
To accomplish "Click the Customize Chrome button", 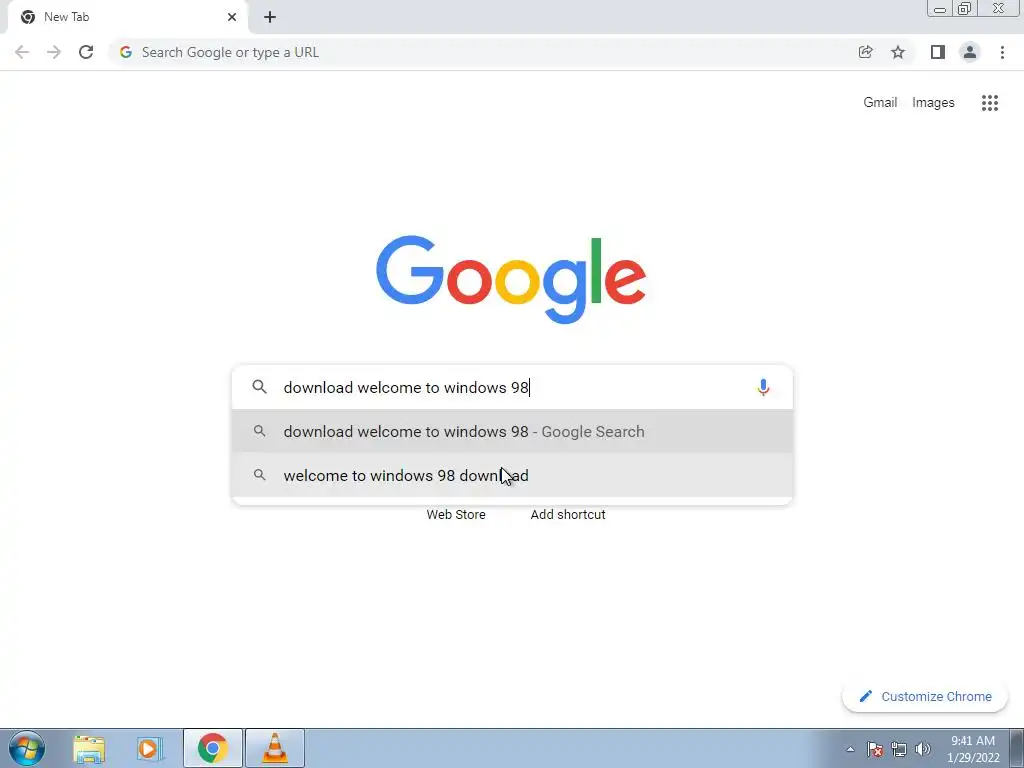I will tap(925, 696).
